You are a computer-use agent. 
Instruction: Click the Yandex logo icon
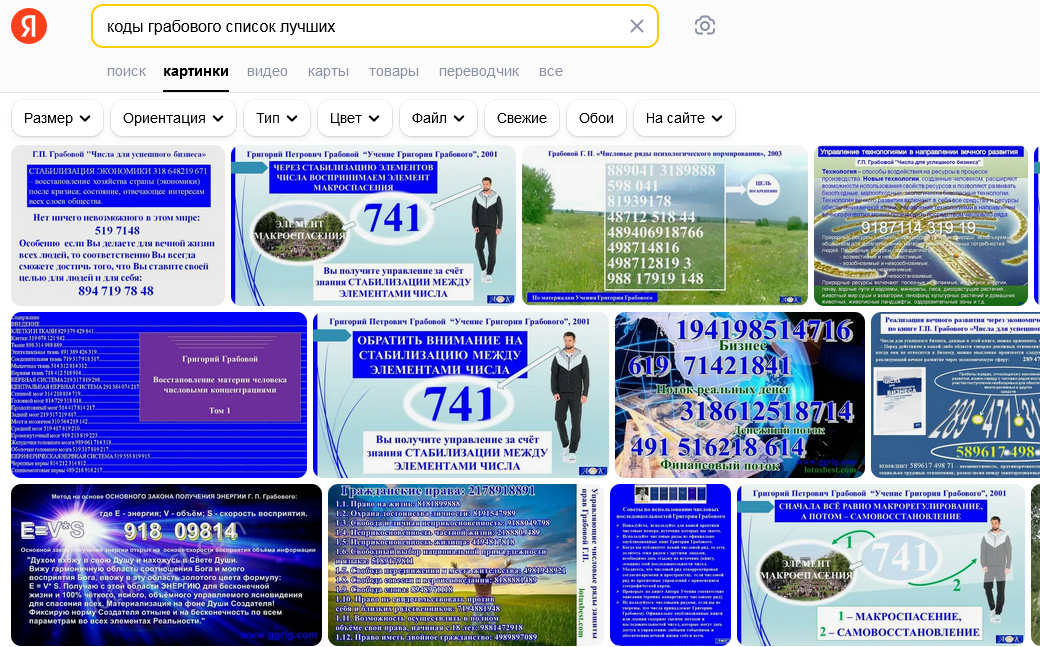click(29, 26)
